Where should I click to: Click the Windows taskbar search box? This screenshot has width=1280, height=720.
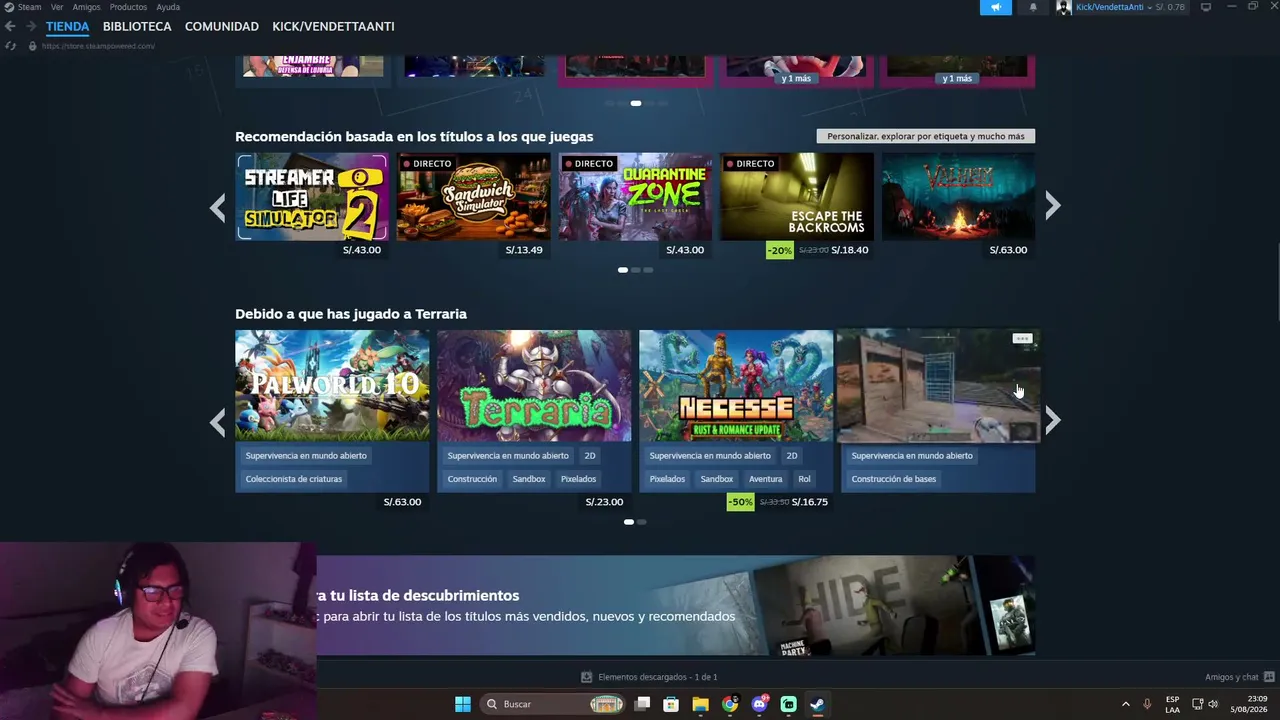pos(554,704)
